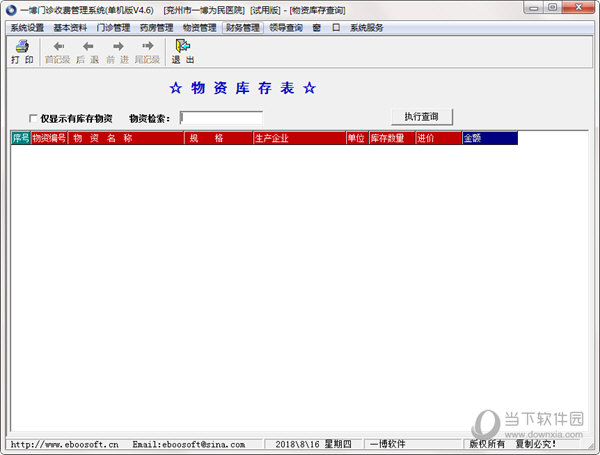Click the date 2018\8\16 in status bar
The height and width of the screenshot is (455, 600).
[x=297, y=444]
